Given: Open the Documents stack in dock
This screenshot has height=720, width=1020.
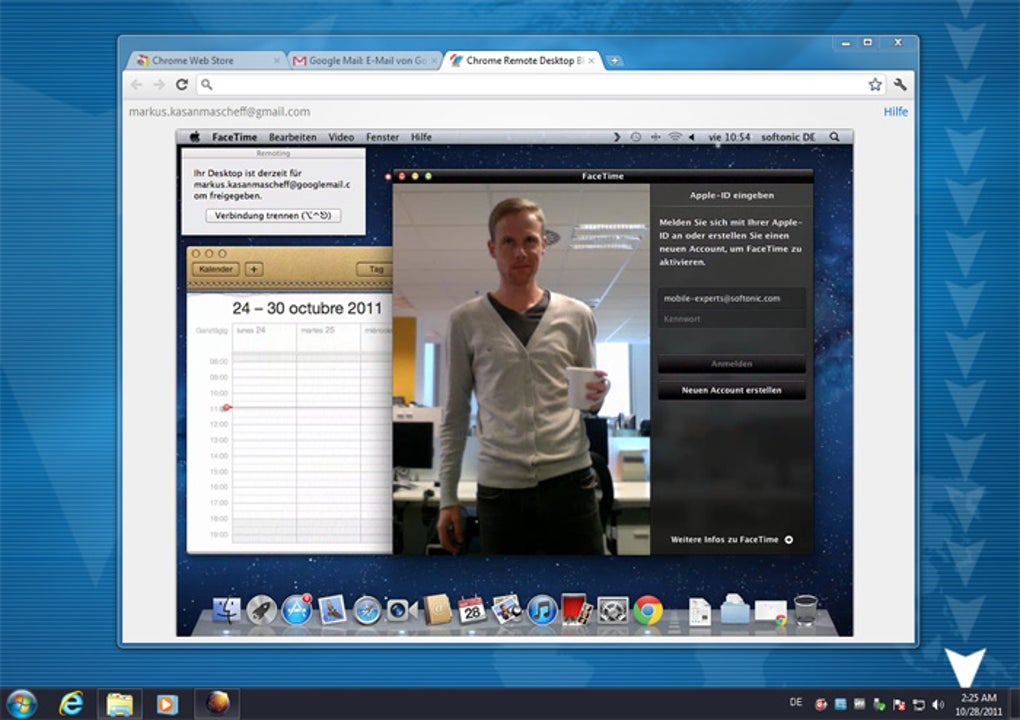Looking at the screenshot, I should pos(700,611).
